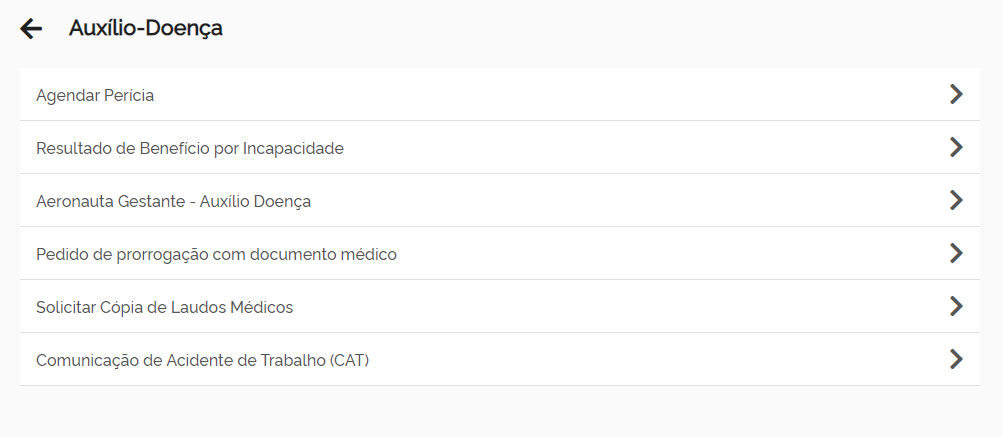
Task: Choose Pedido de prorrogação com documento médico
Action: click(216, 254)
